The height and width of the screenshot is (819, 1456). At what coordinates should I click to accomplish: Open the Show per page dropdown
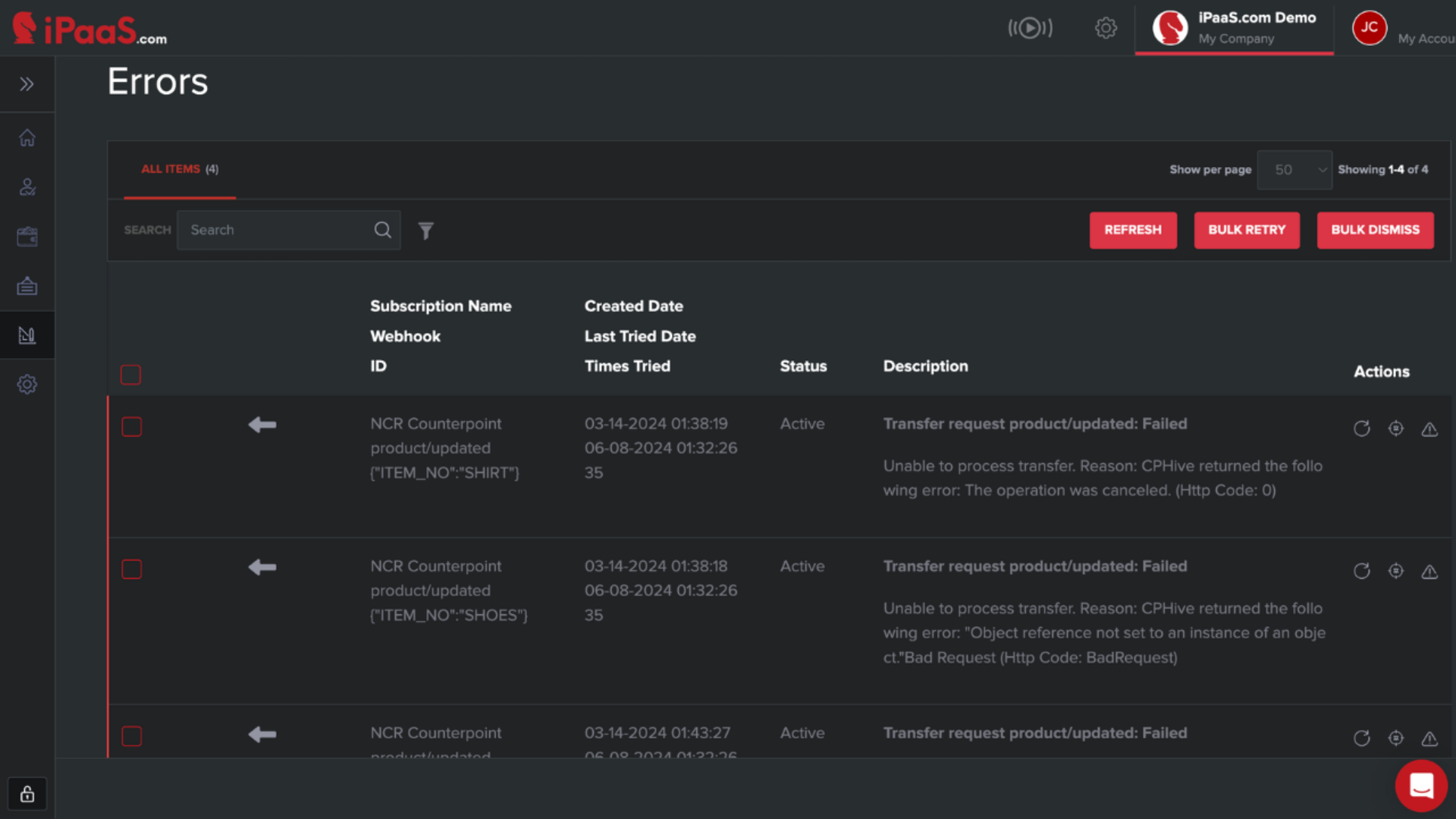(1294, 170)
